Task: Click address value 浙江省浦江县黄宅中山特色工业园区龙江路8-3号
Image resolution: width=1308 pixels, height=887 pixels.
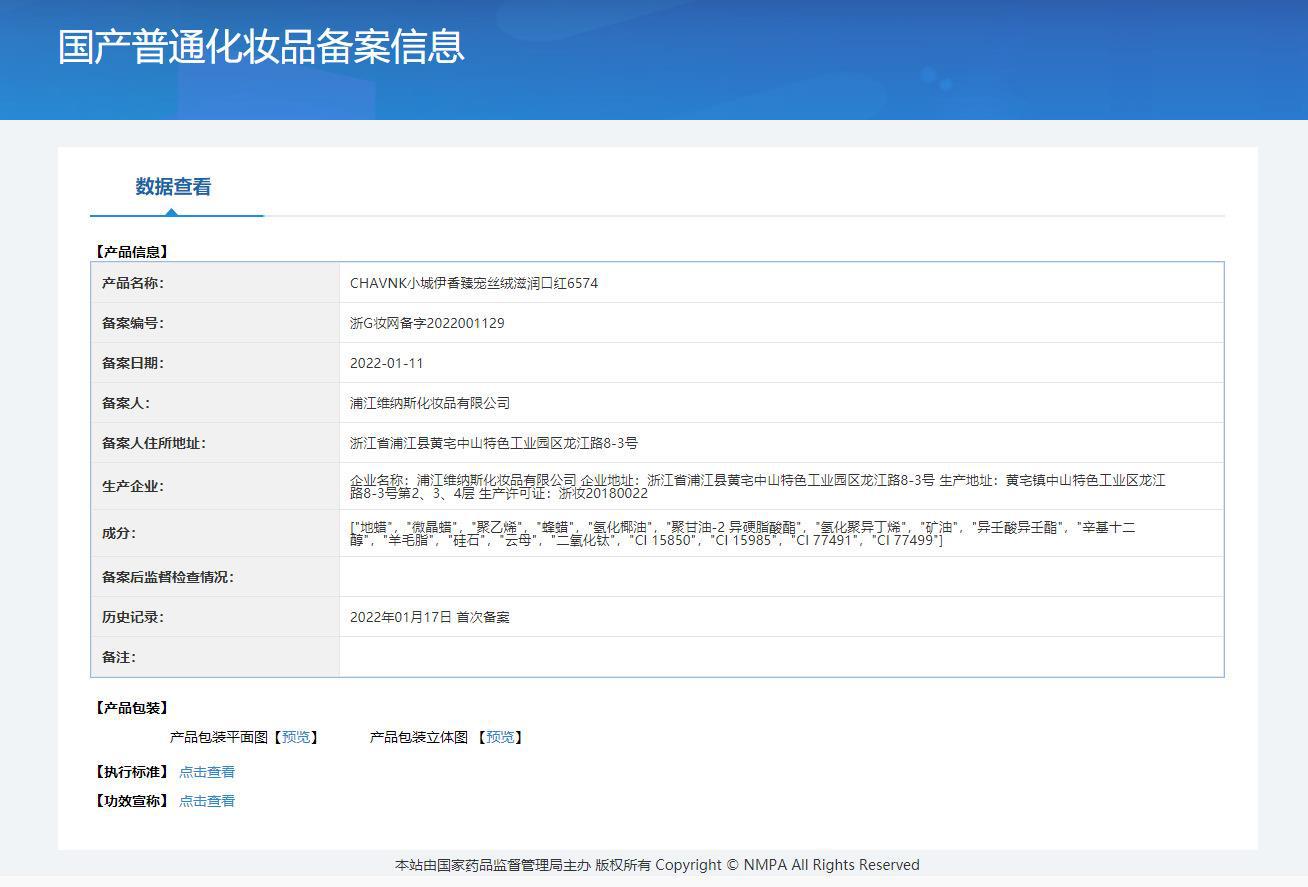Action: click(x=494, y=443)
